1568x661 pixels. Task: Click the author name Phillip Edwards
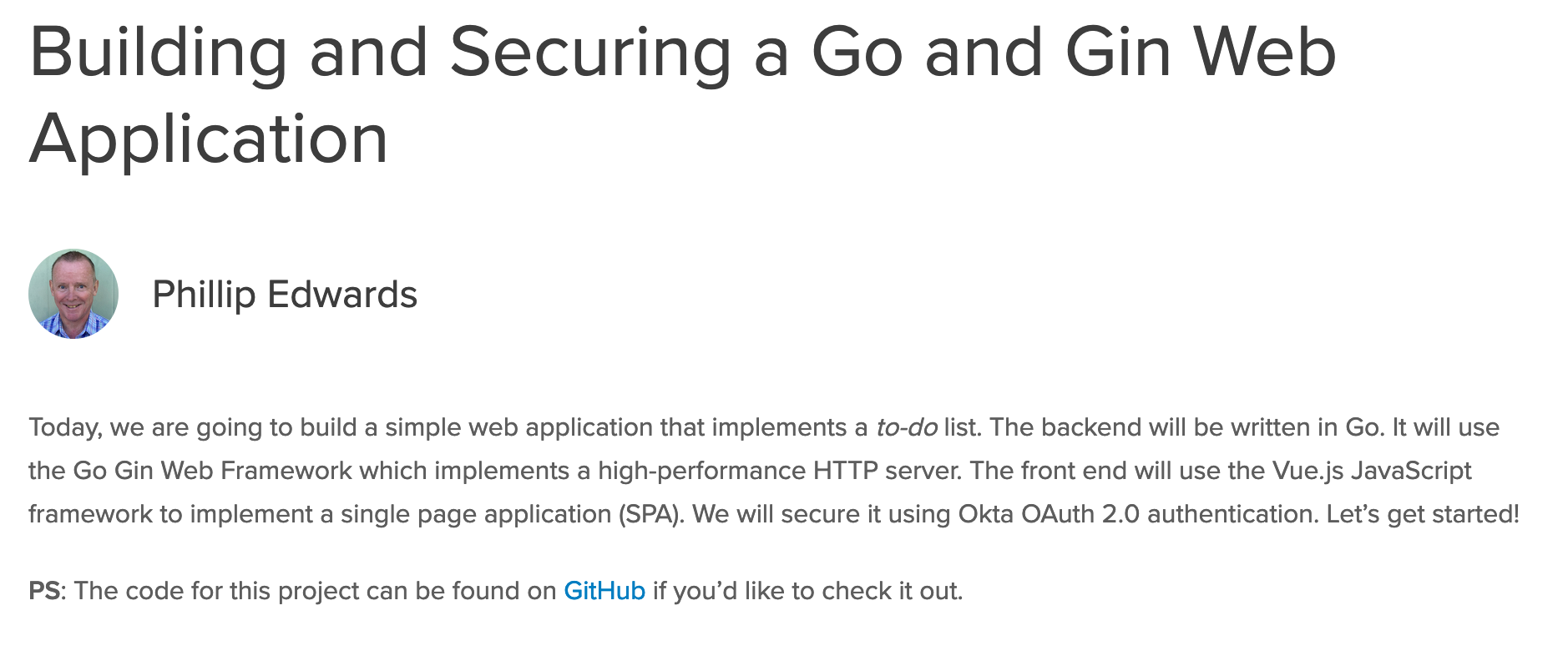click(284, 295)
